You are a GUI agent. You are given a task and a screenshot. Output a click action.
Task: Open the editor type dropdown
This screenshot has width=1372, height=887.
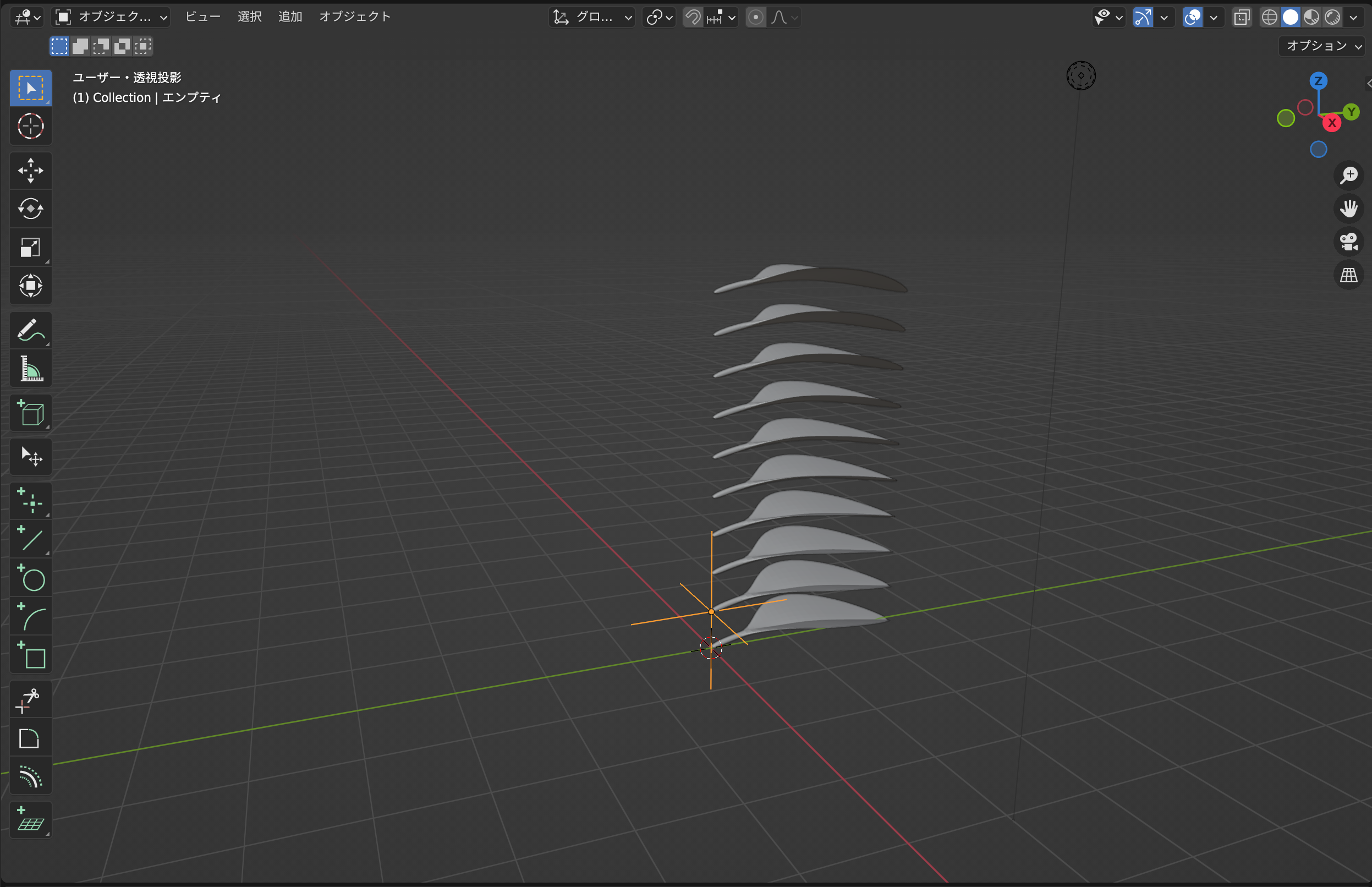point(27,17)
